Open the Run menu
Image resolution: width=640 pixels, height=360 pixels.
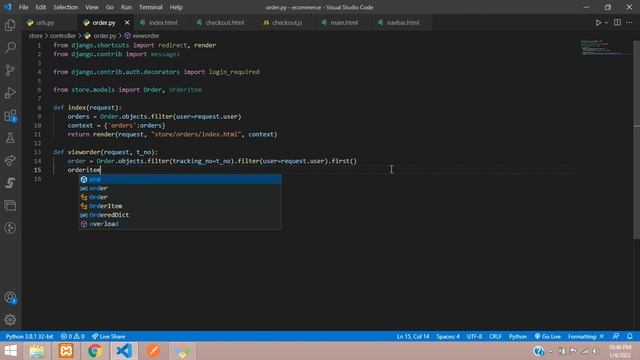click(126, 7)
